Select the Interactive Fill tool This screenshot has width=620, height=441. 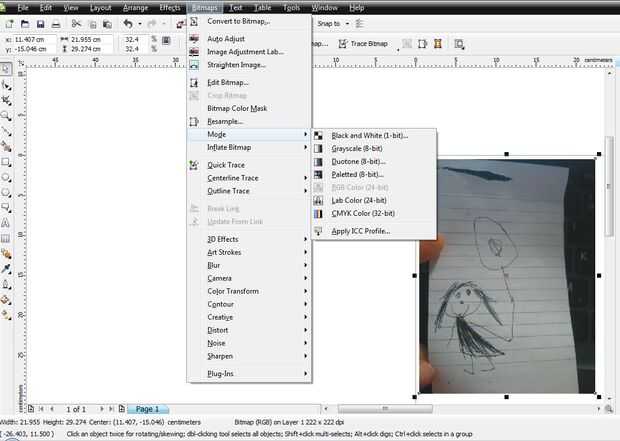(6, 315)
